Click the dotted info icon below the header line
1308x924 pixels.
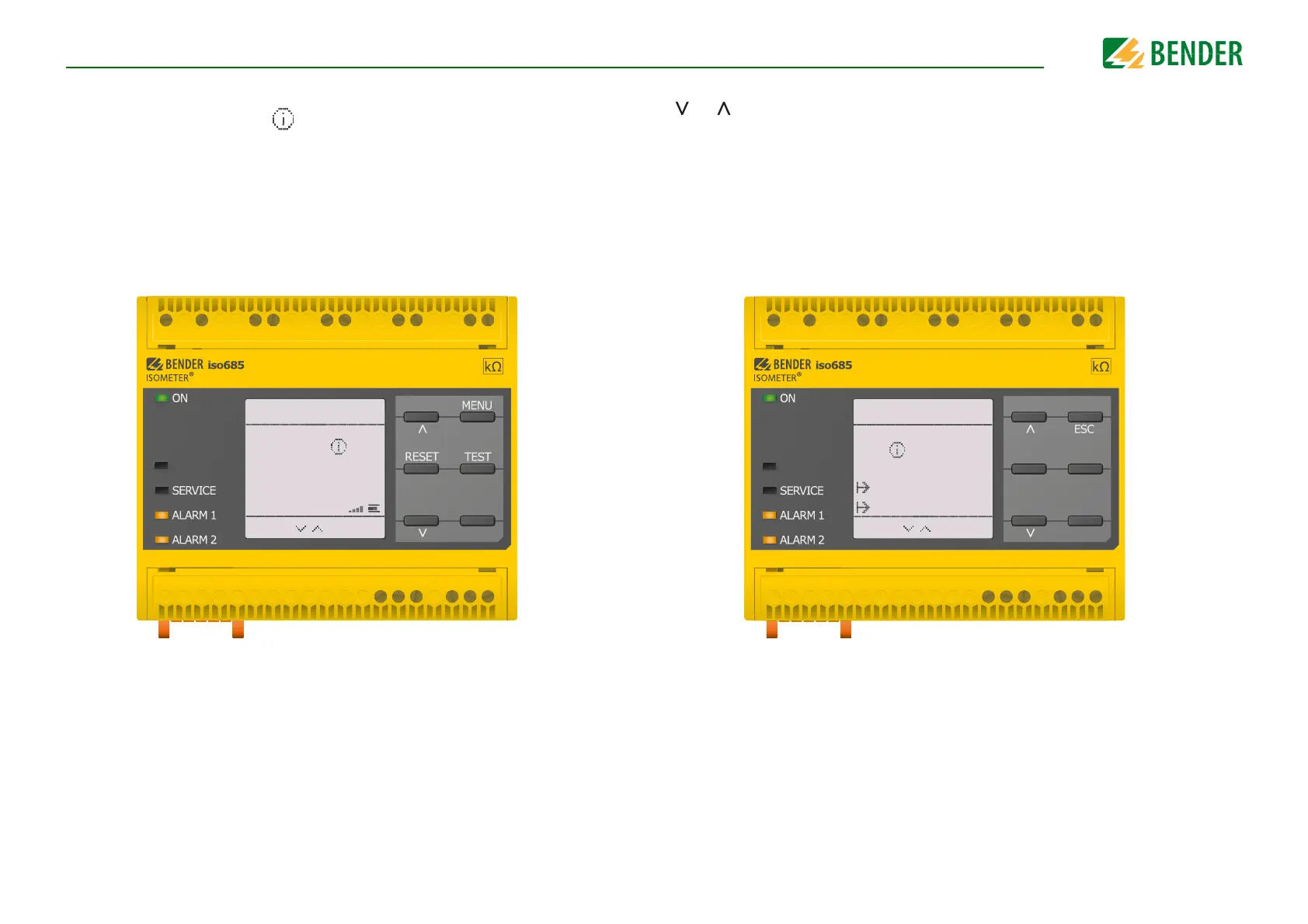coord(283,119)
